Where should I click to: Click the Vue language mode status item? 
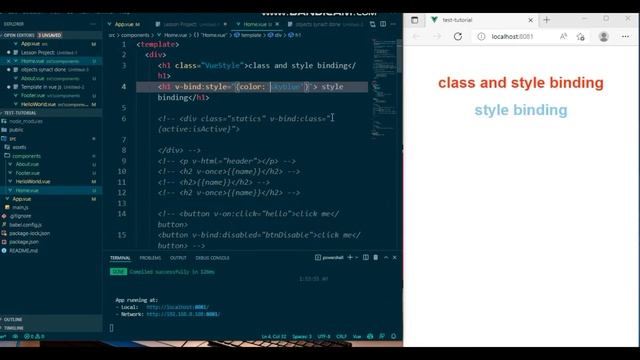pos(357,337)
